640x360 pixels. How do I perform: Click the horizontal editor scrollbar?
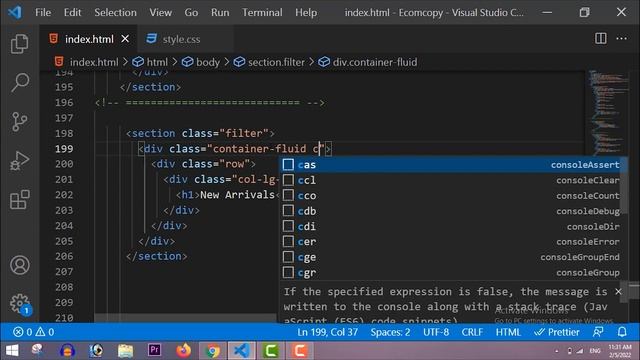(186, 318)
